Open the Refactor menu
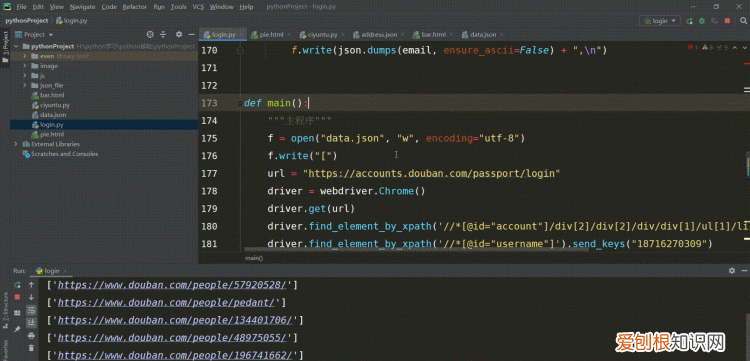This screenshot has width=750, height=361. (x=135, y=7)
